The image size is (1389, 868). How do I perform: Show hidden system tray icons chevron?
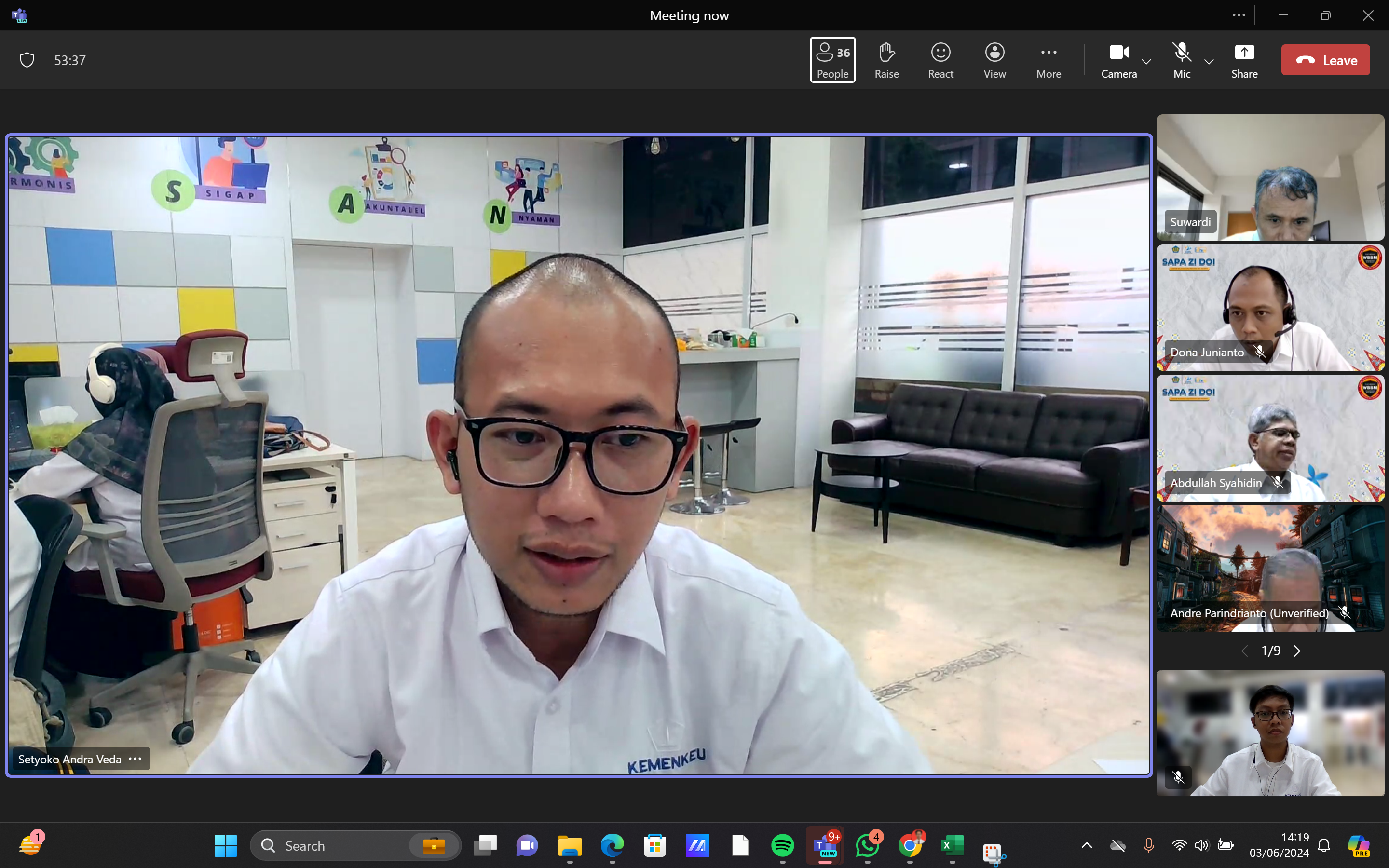1087,845
